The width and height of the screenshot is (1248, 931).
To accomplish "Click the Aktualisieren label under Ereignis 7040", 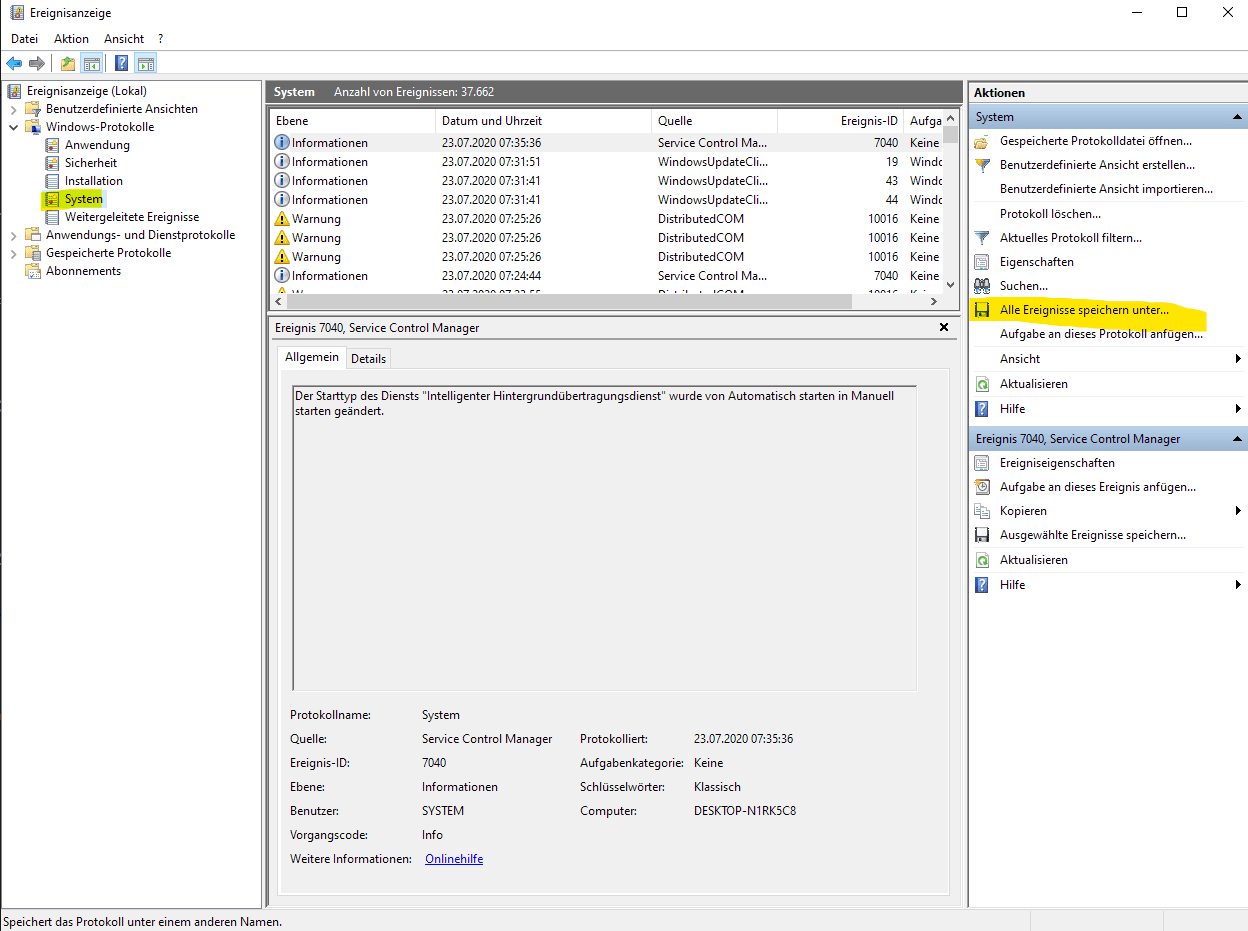I will pyautogui.click(x=1034, y=560).
